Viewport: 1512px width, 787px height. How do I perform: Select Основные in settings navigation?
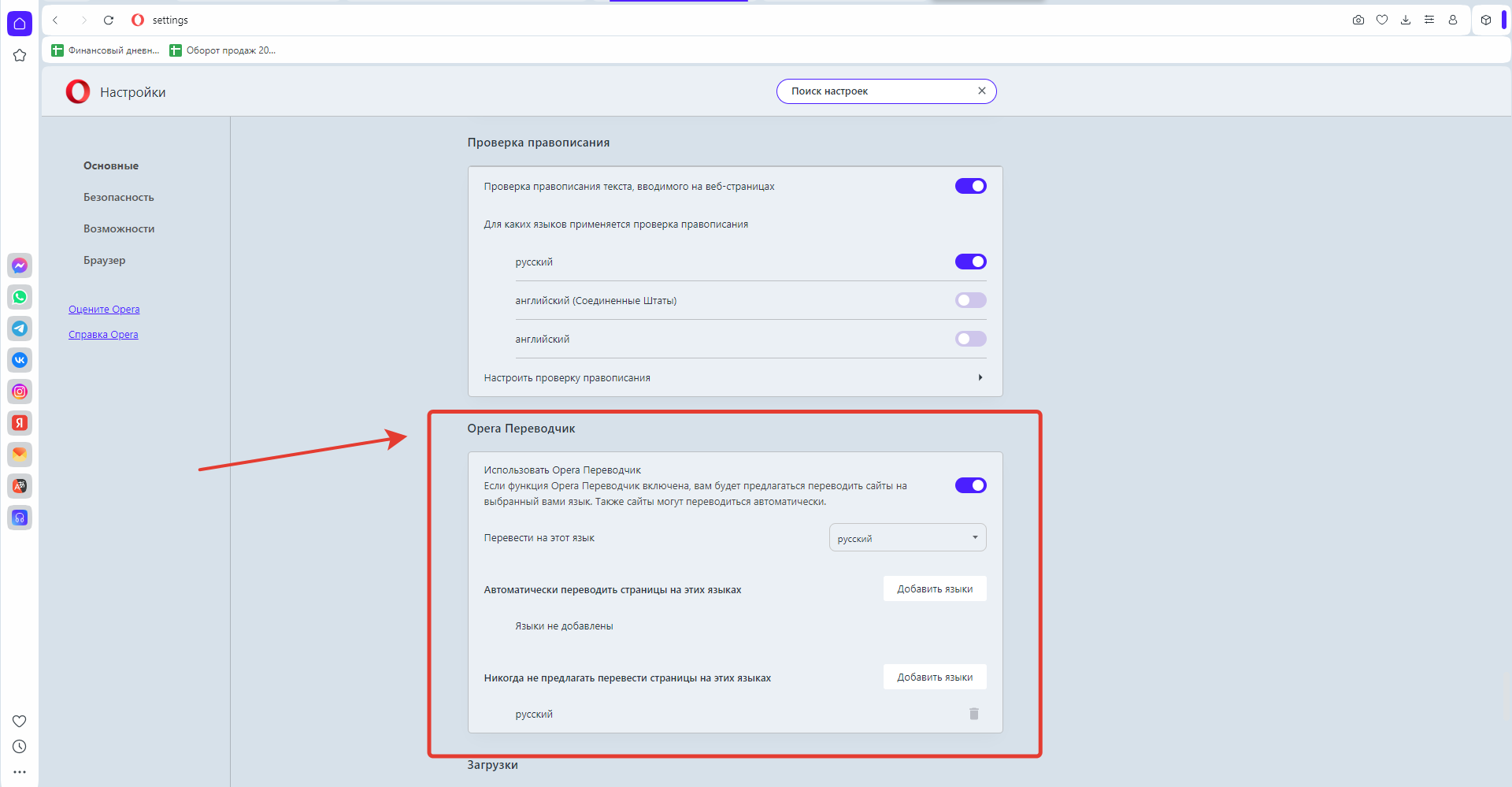pyautogui.click(x=111, y=165)
